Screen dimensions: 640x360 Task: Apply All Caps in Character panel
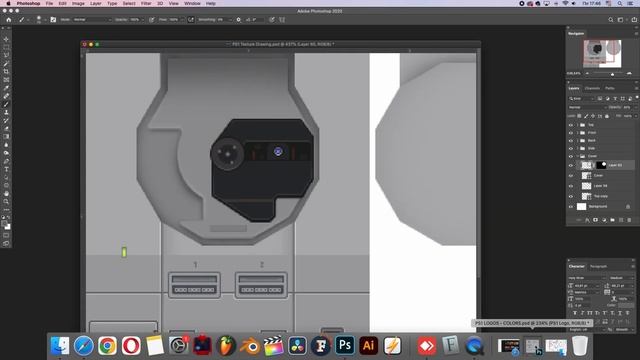590,313
